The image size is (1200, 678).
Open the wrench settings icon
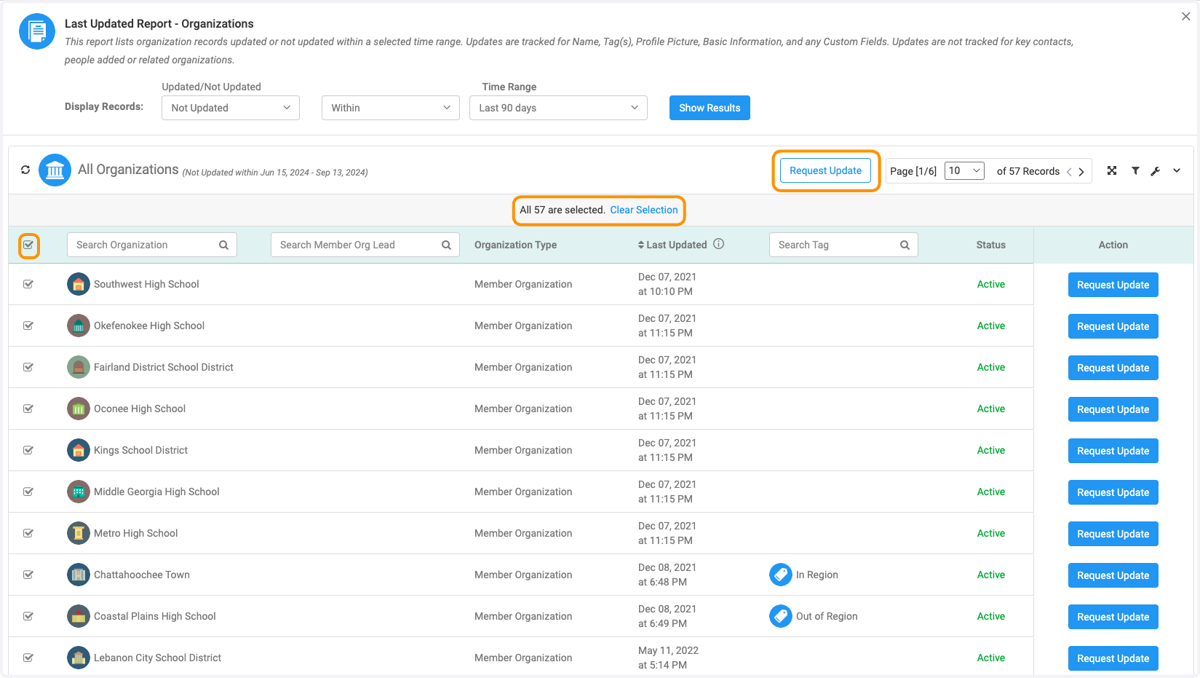point(1155,171)
